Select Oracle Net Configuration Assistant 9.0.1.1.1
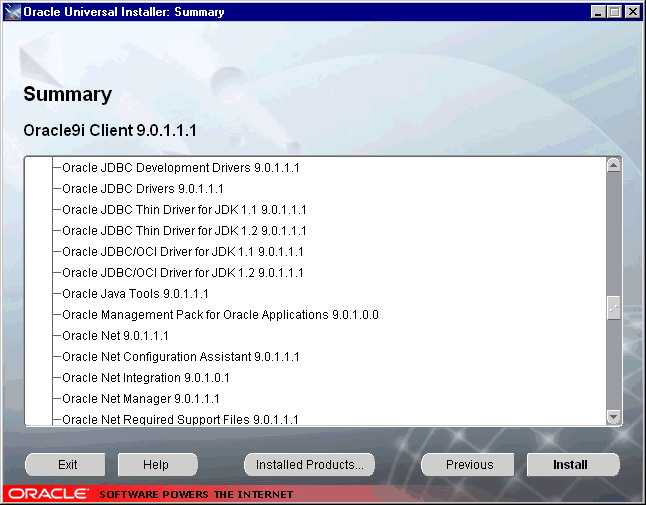This screenshot has height=505, width=646. pos(180,357)
